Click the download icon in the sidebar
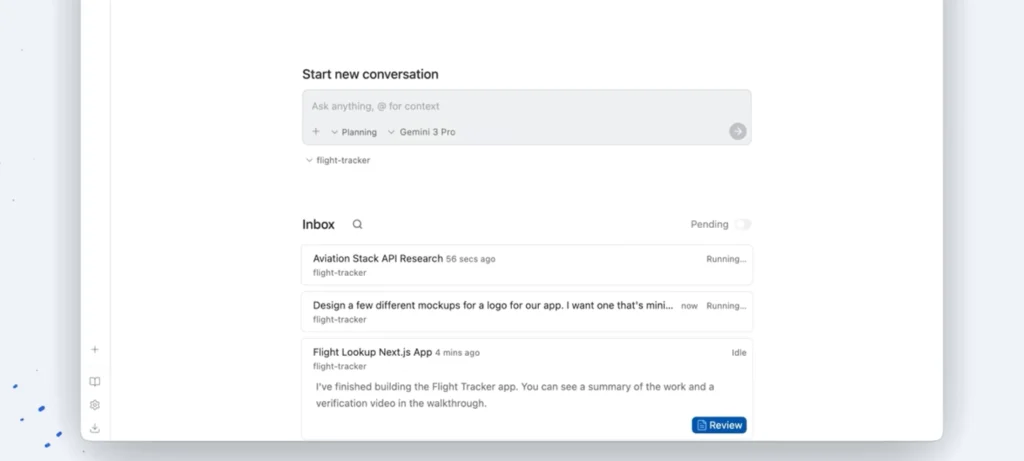This screenshot has width=1024, height=461. tap(95, 428)
